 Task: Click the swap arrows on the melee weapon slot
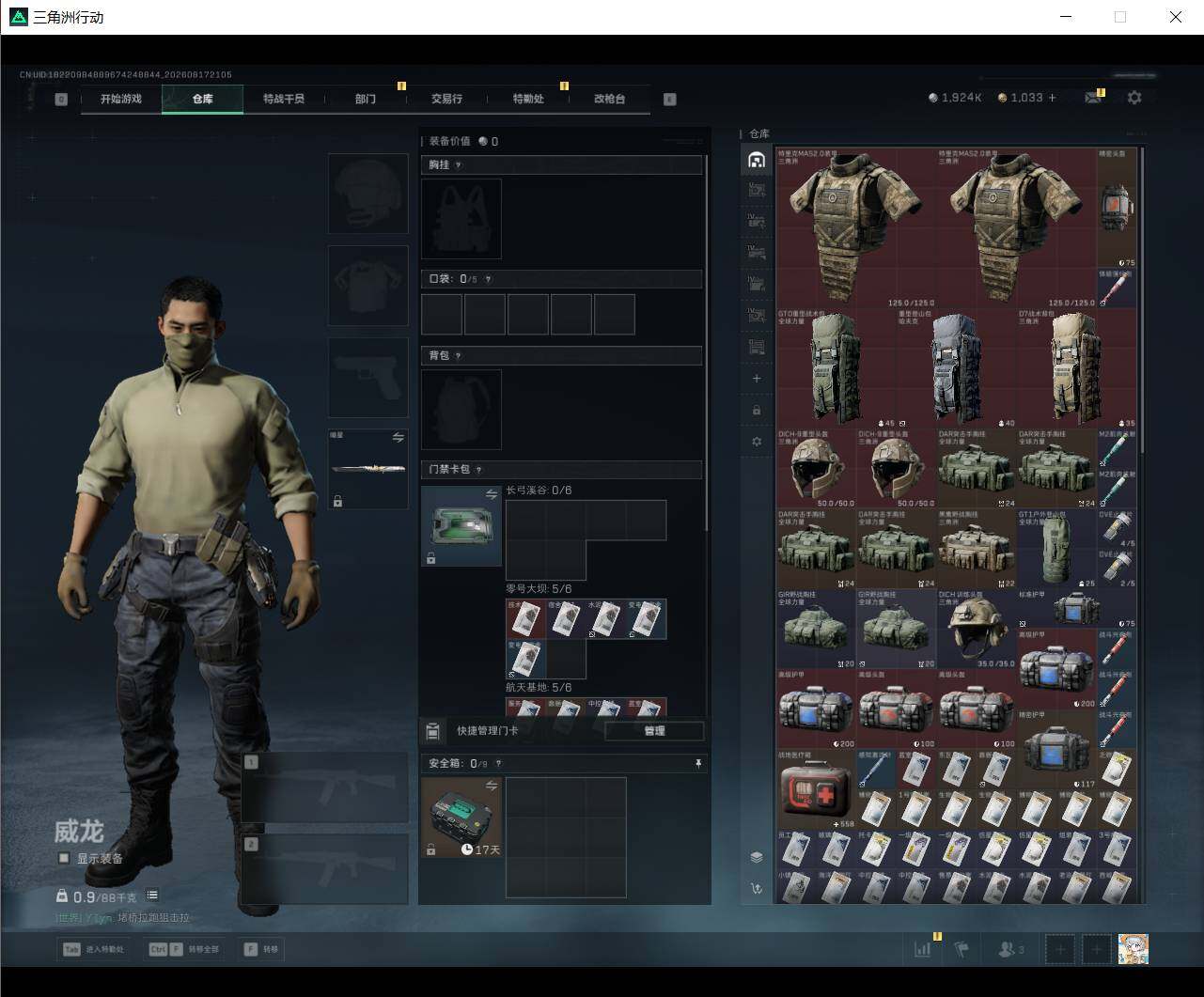point(398,437)
